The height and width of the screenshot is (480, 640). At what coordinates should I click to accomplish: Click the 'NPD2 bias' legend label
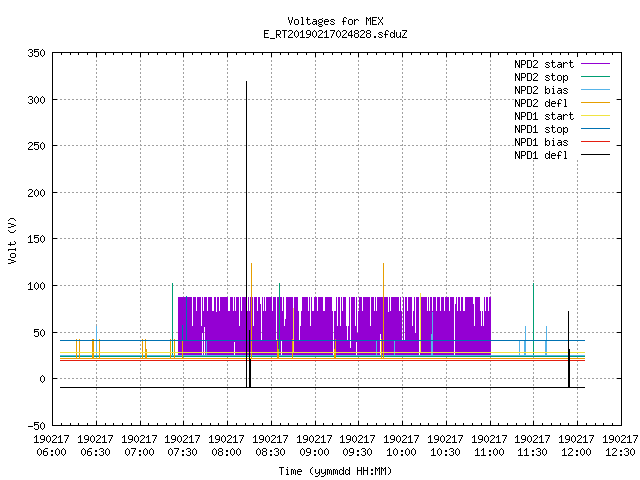(541, 90)
